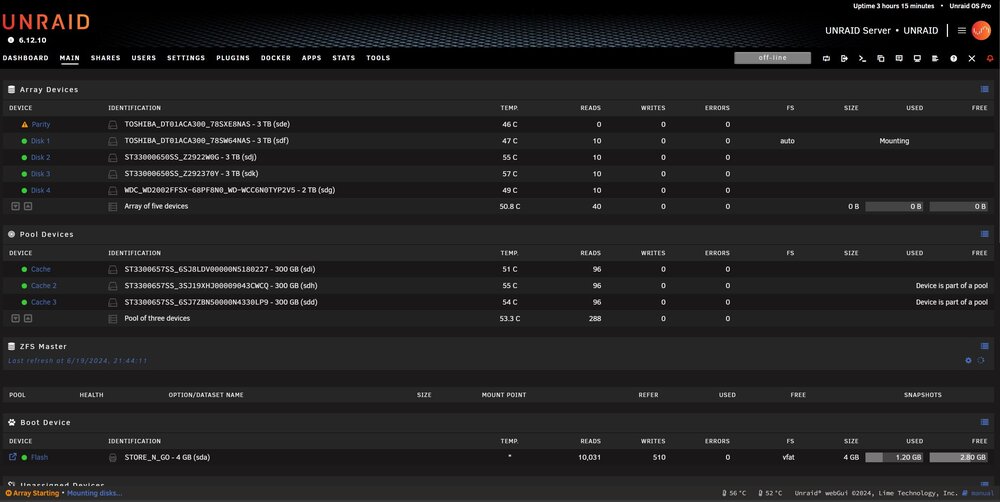Click the X icon in the top toolbar
1000x502 pixels.
972,58
